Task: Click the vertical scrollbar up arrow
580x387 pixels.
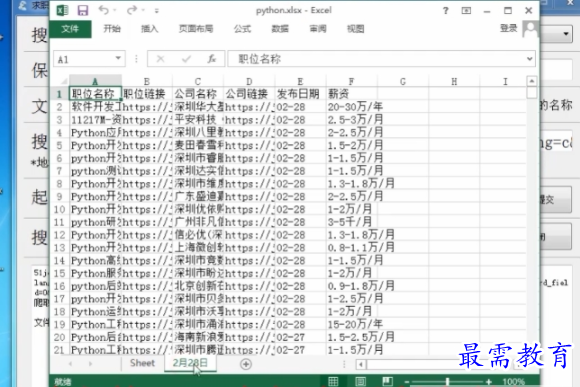Action: tap(532, 81)
